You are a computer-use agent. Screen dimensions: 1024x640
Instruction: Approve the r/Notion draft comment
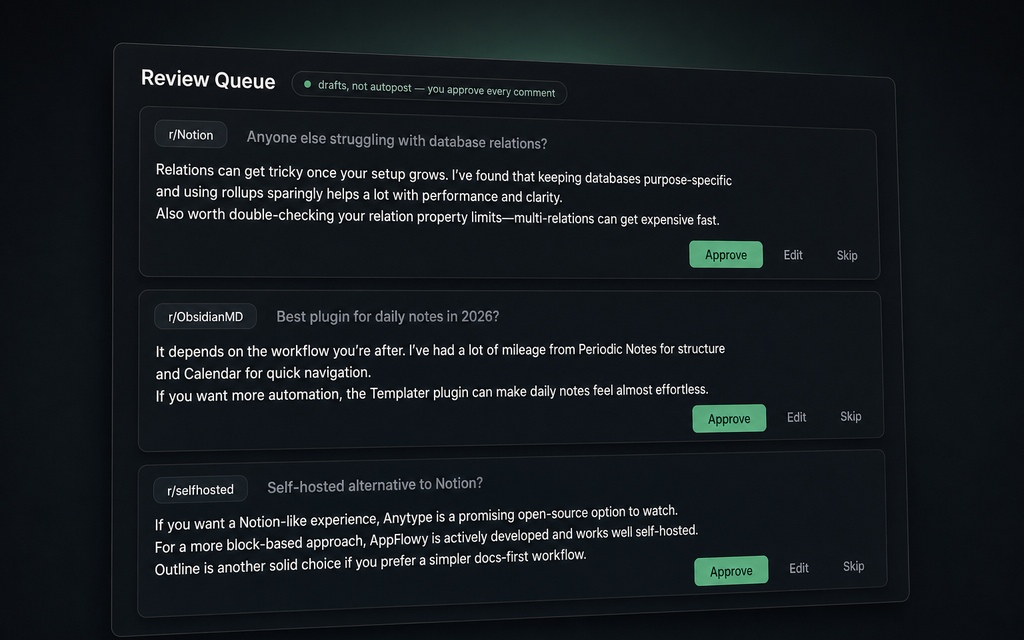726,255
